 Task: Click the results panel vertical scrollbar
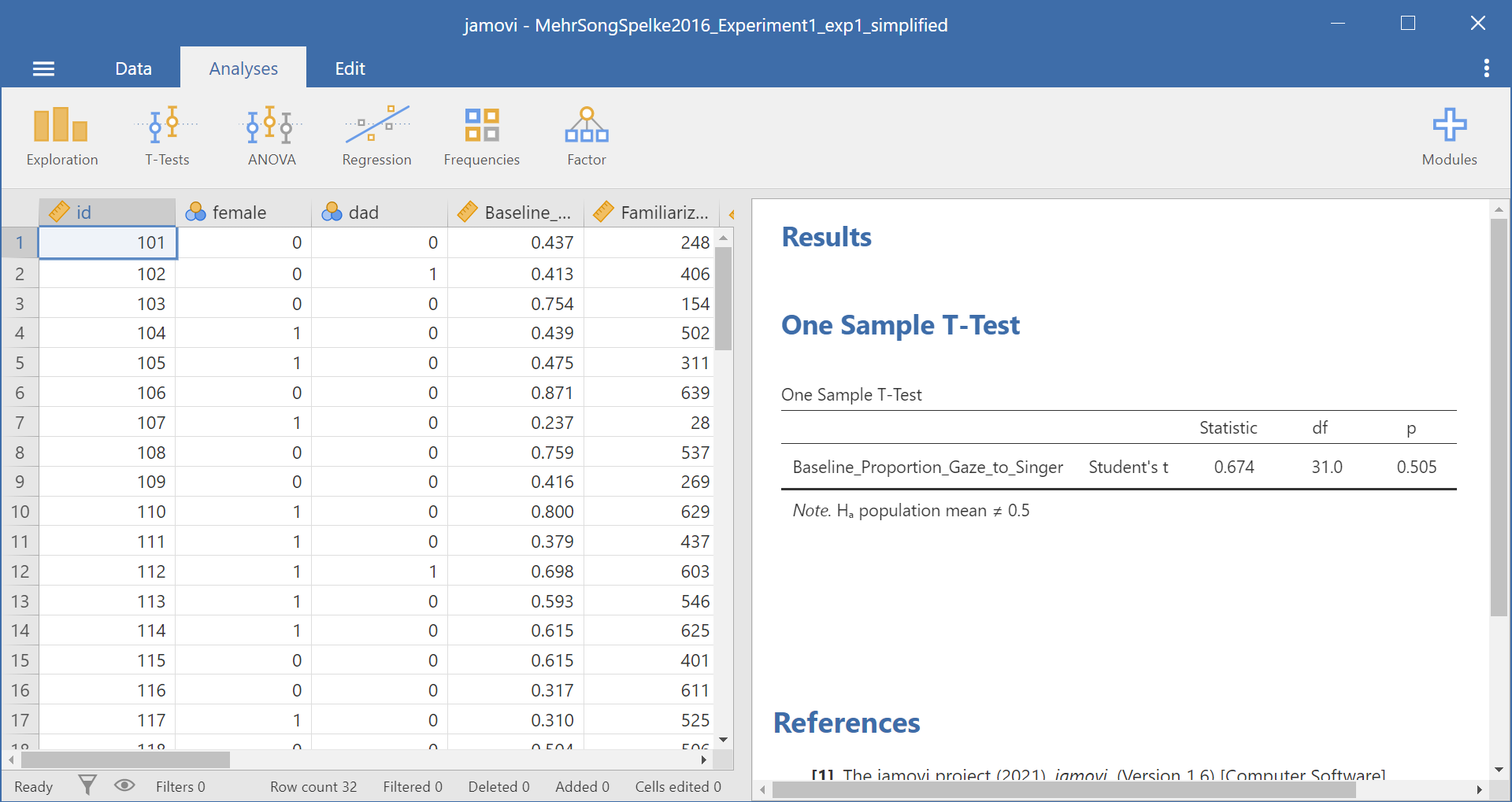1499,417
